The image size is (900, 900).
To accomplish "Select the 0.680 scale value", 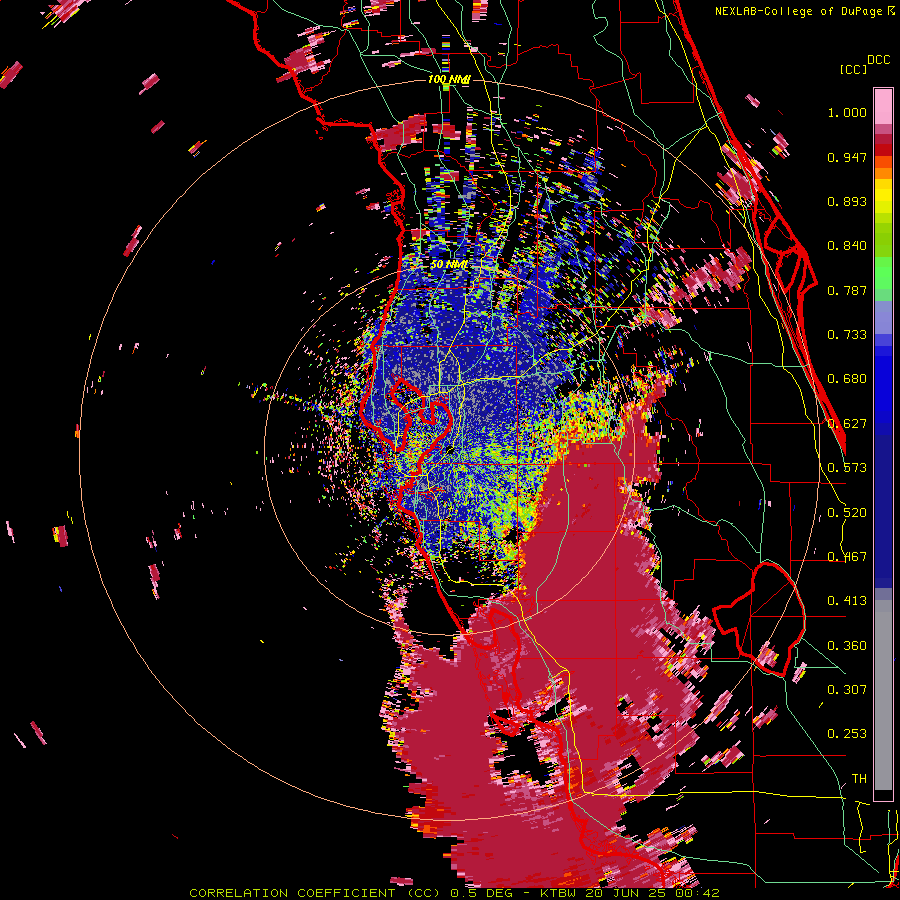I will point(847,379).
